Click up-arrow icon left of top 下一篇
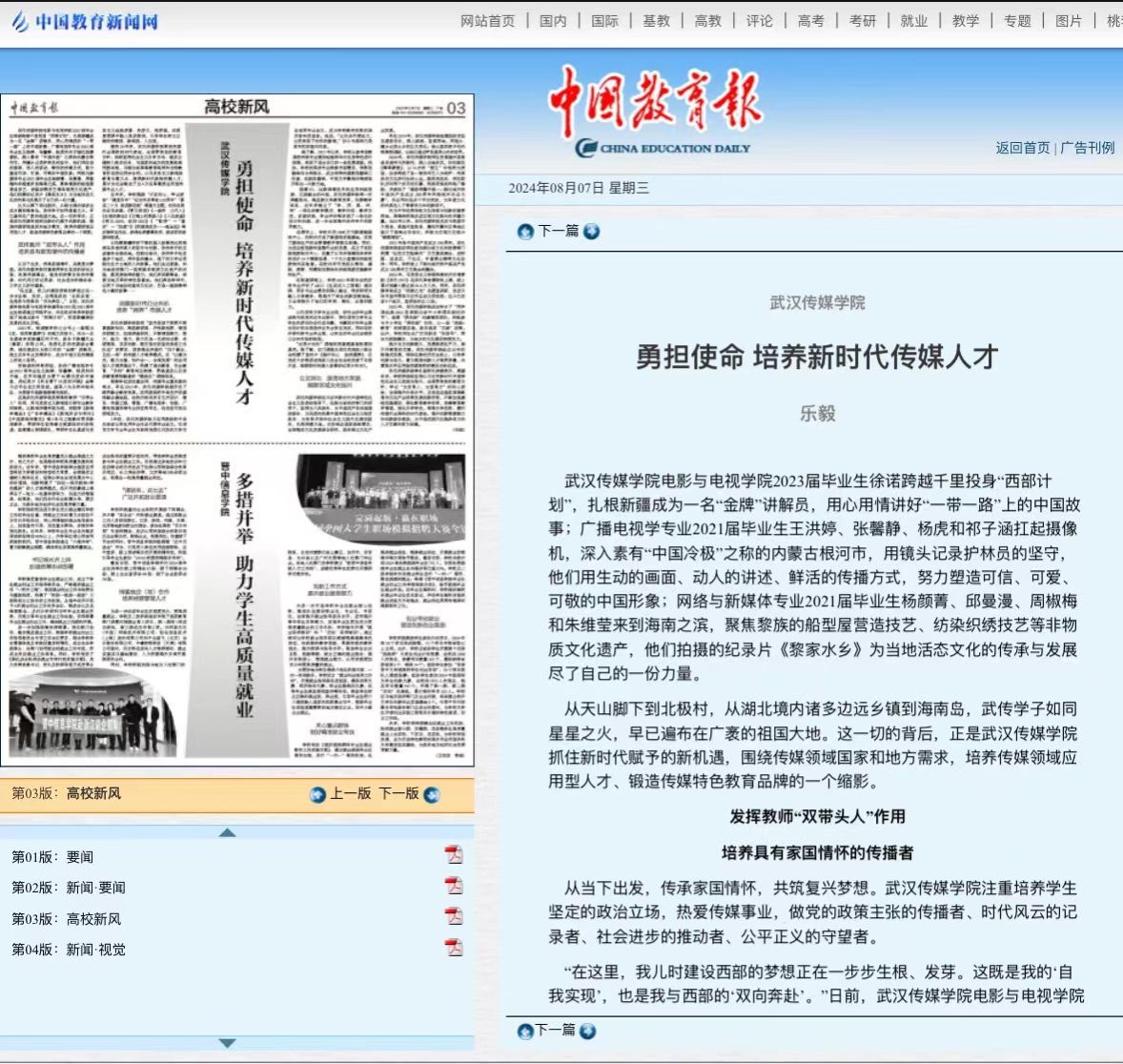This screenshot has height=1064, width=1123. (x=525, y=231)
